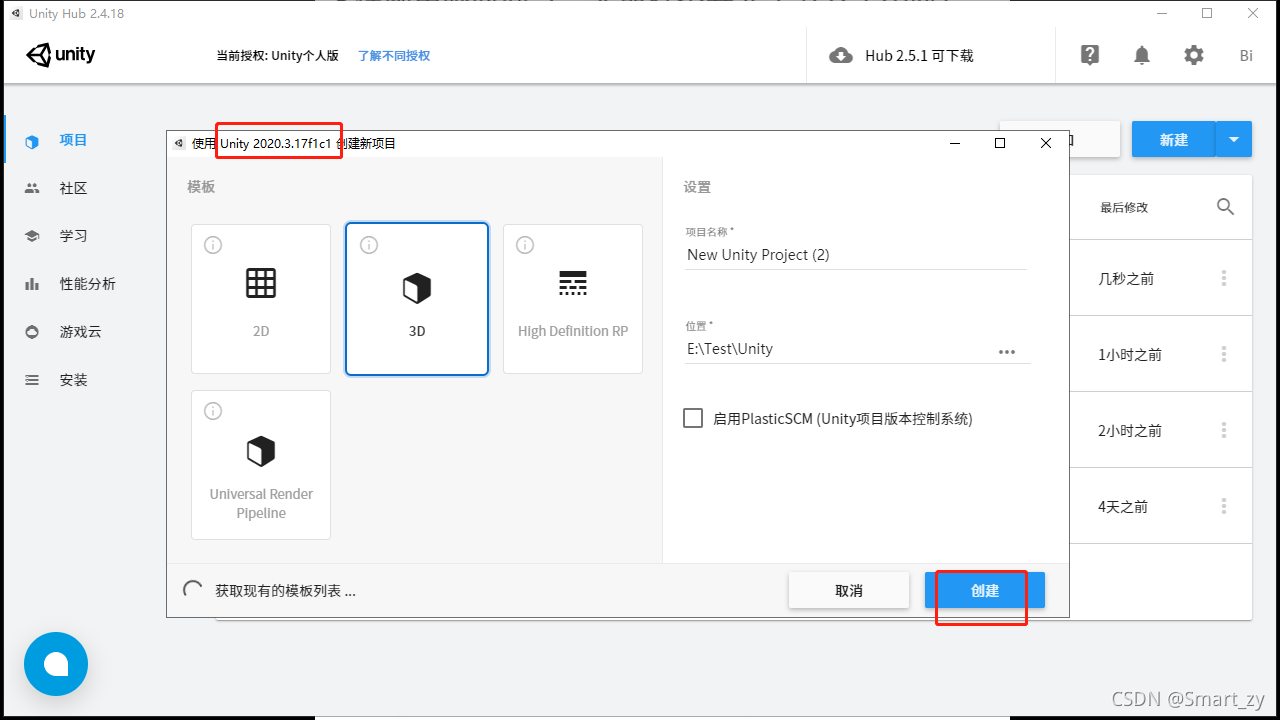1280x720 pixels.
Task: Open options menu for the 1小时之前 project
Action: pyautogui.click(x=1224, y=355)
